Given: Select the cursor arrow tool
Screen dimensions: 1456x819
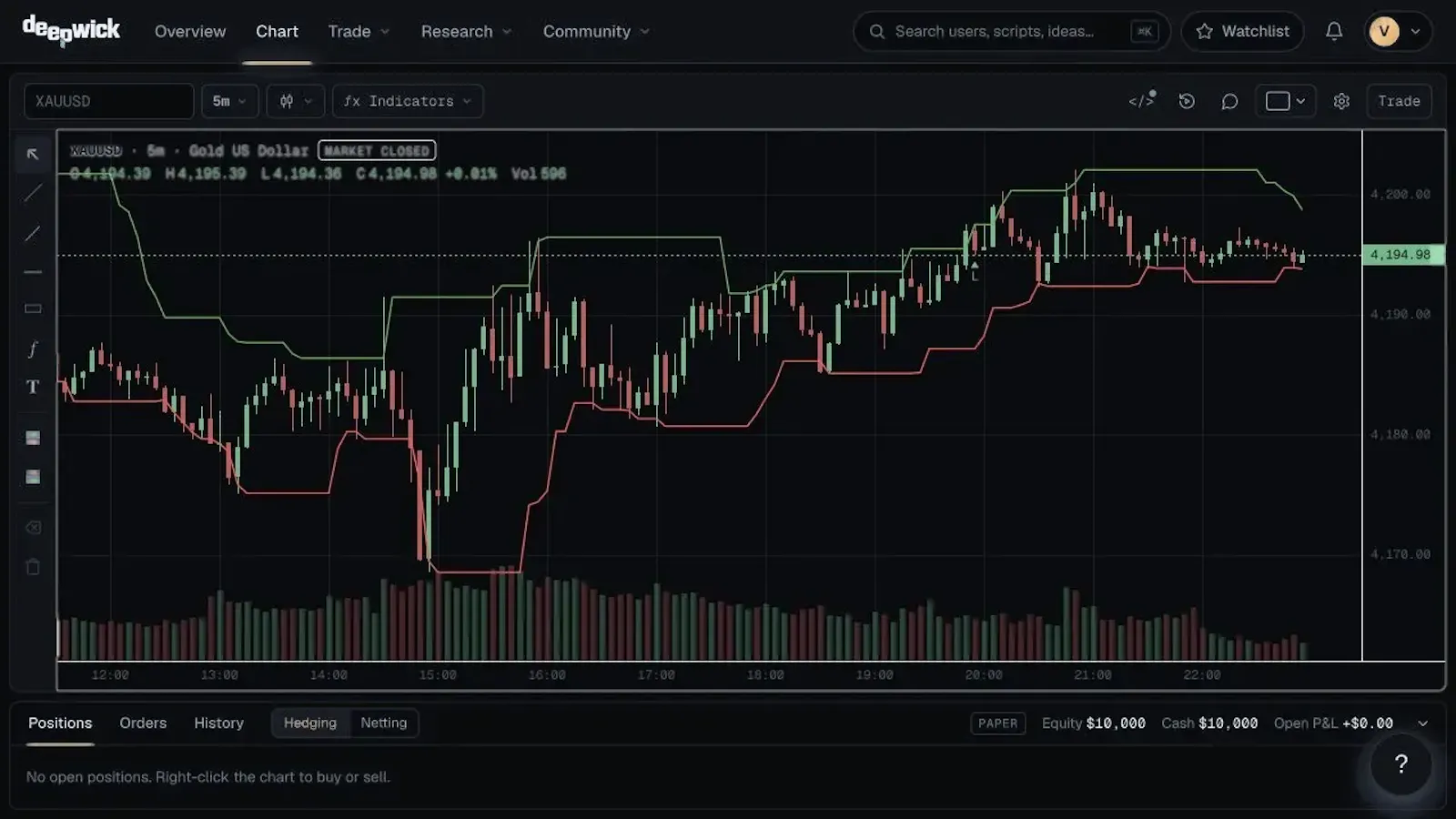Looking at the screenshot, I should click(x=33, y=154).
